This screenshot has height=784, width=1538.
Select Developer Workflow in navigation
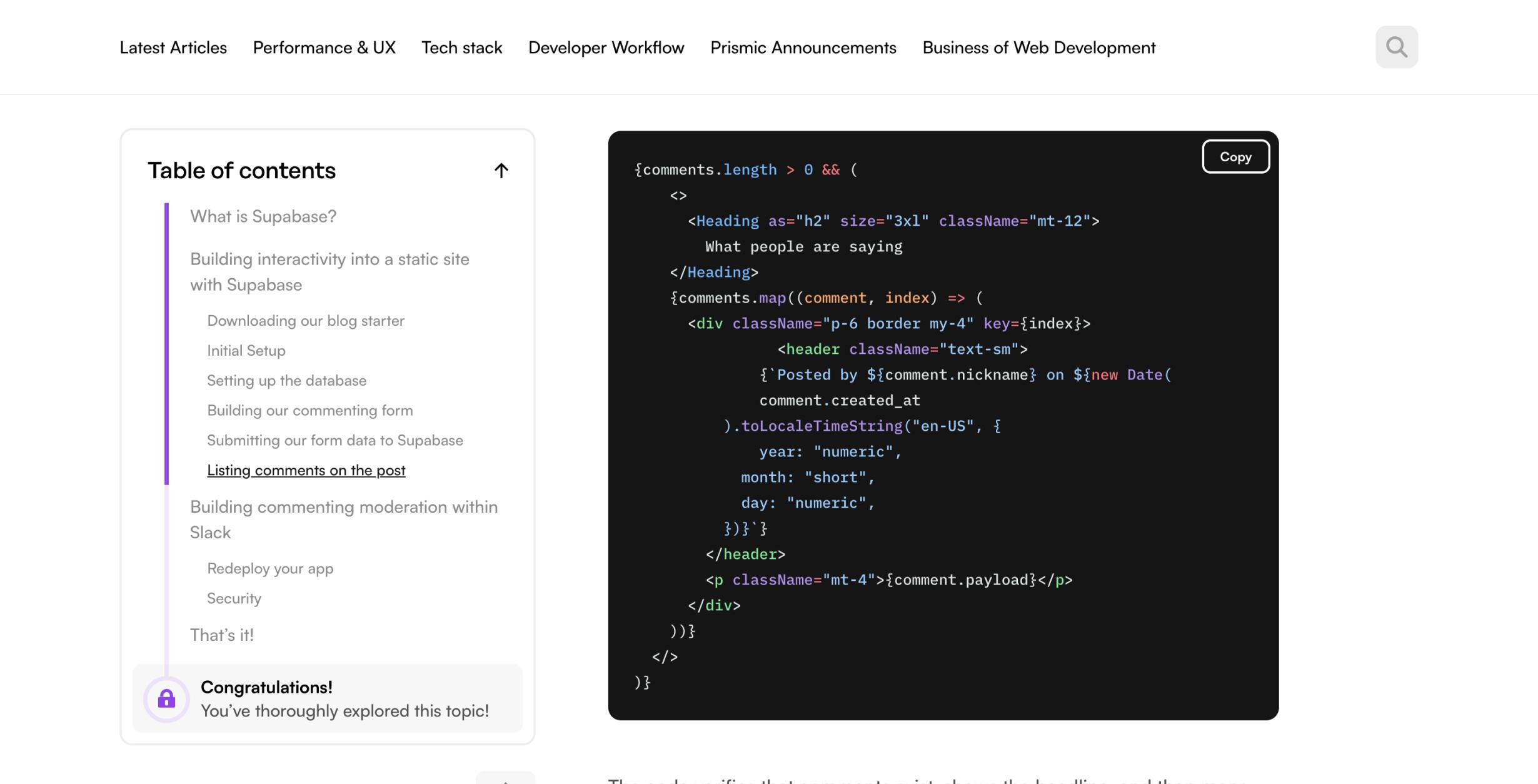606,48
